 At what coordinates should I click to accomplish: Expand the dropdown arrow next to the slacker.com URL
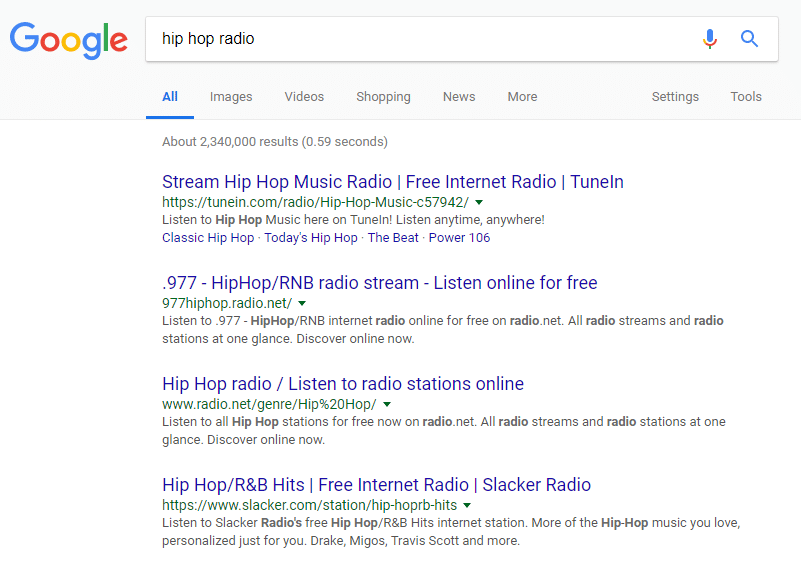click(x=467, y=505)
